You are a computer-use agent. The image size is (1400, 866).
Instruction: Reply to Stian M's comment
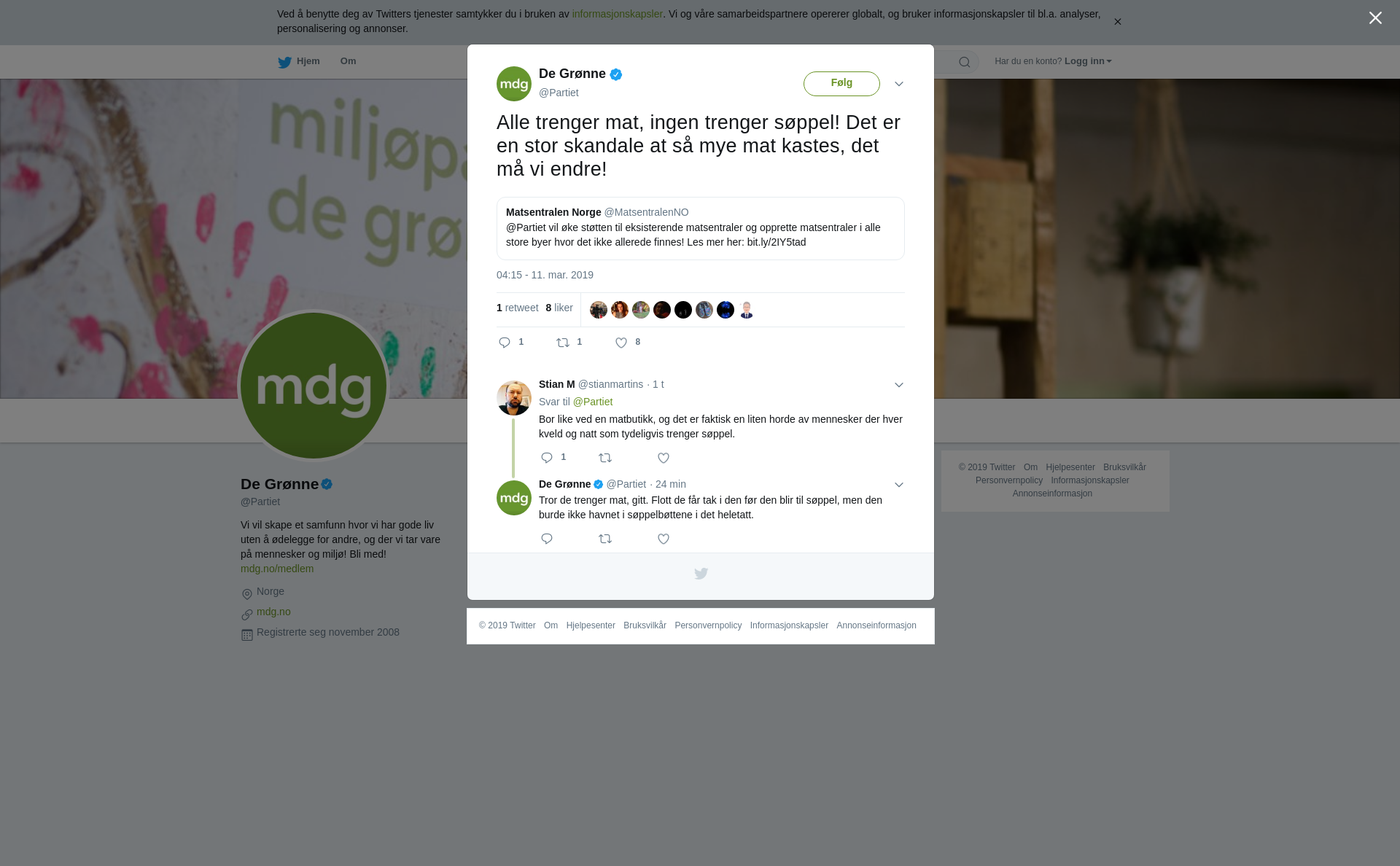click(547, 458)
